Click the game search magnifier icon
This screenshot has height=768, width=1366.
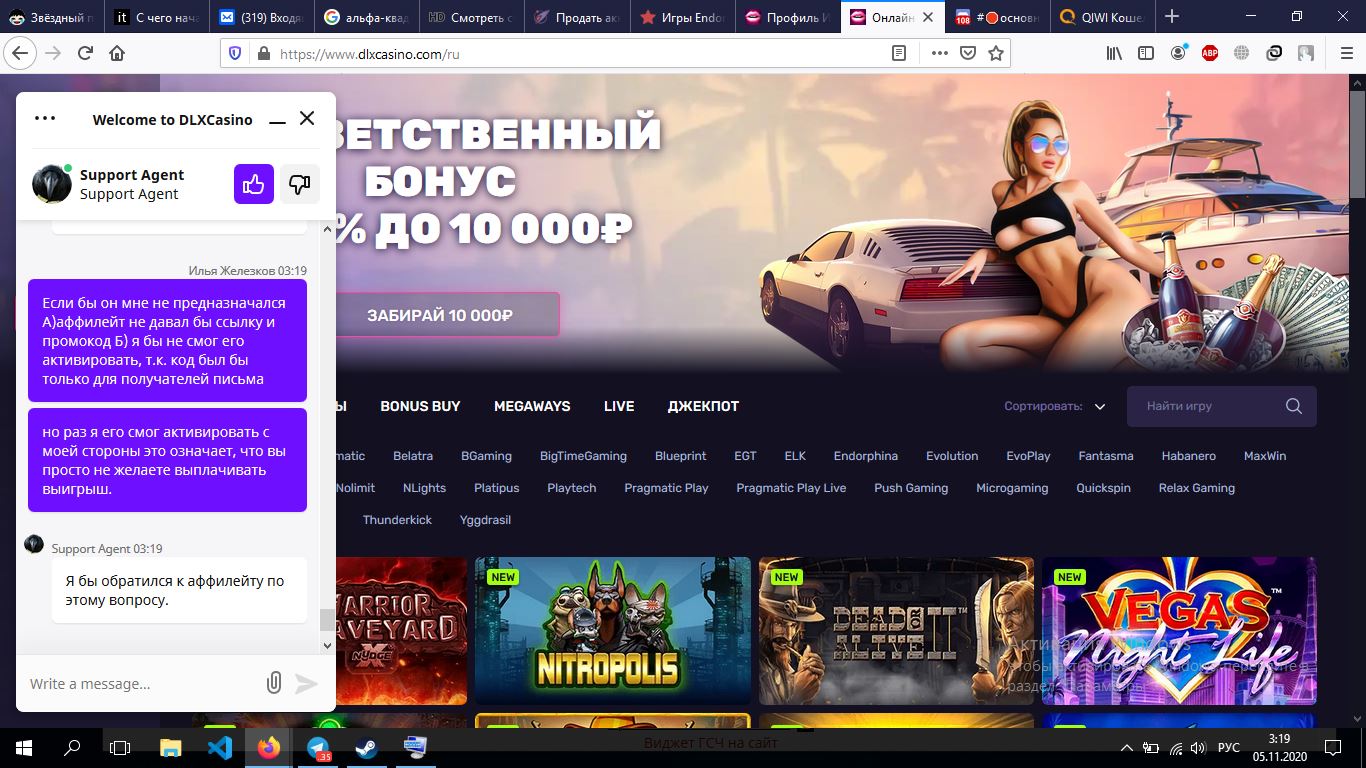(1294, 406)
